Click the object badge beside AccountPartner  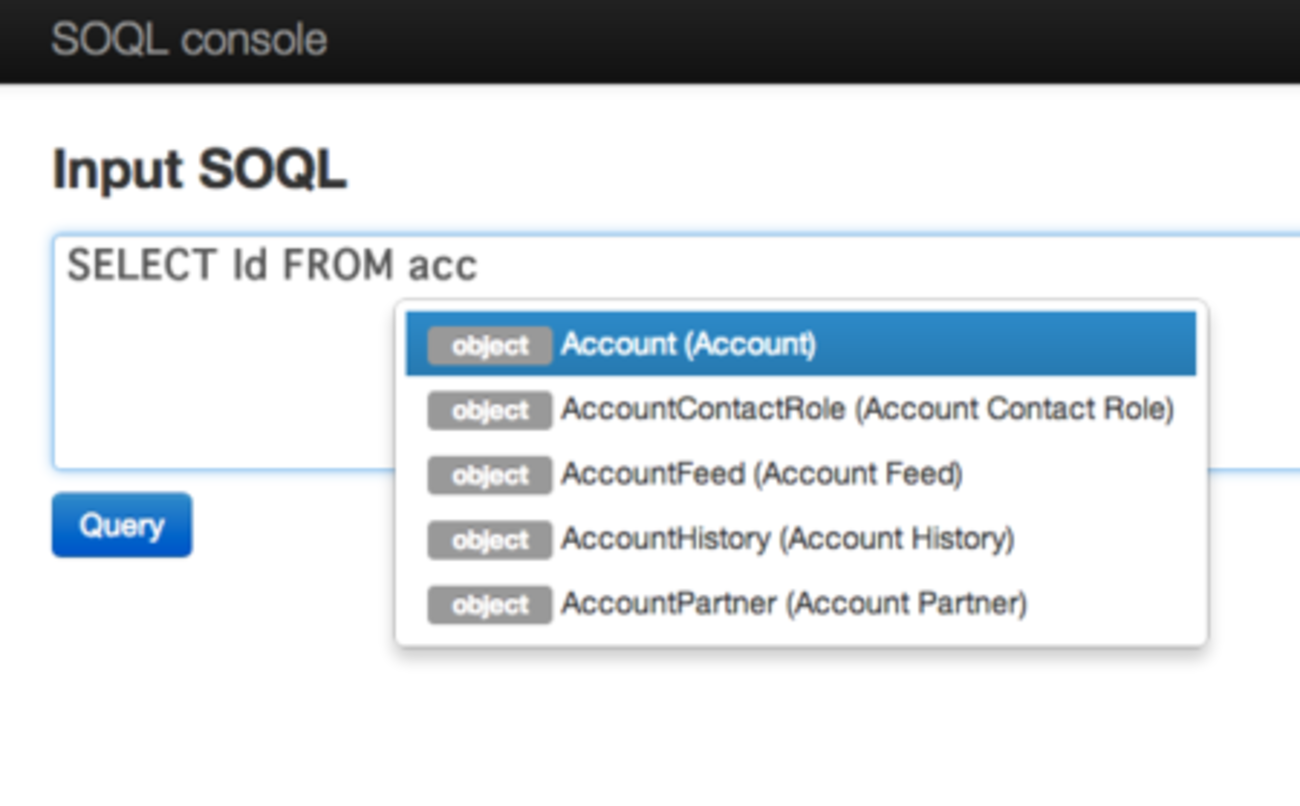pos(489,605)
